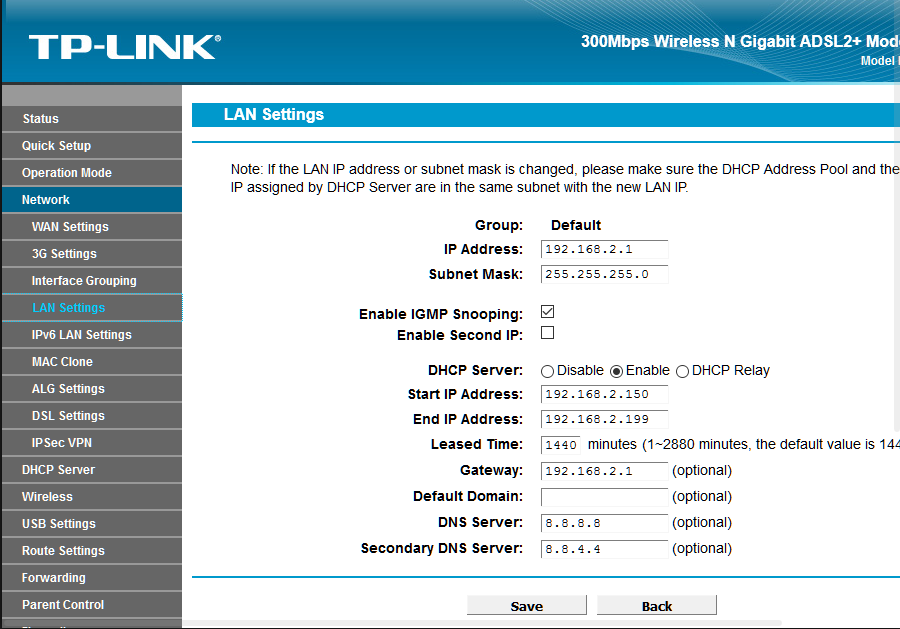Click the IP Address input field

pyautogui.click(x=604, y=250)
